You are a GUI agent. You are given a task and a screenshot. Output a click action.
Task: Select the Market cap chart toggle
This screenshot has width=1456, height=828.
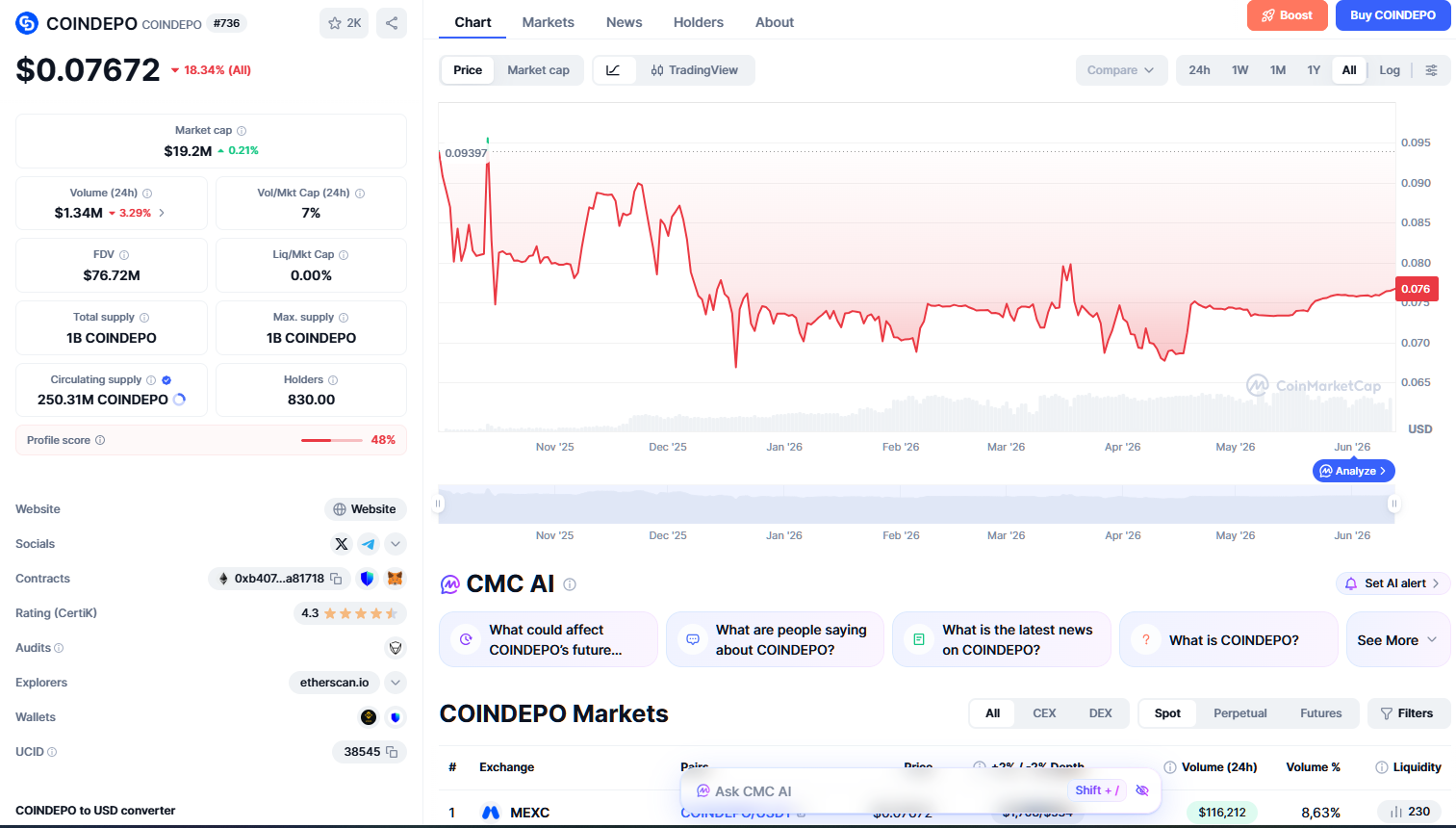(x=538, y=70)
